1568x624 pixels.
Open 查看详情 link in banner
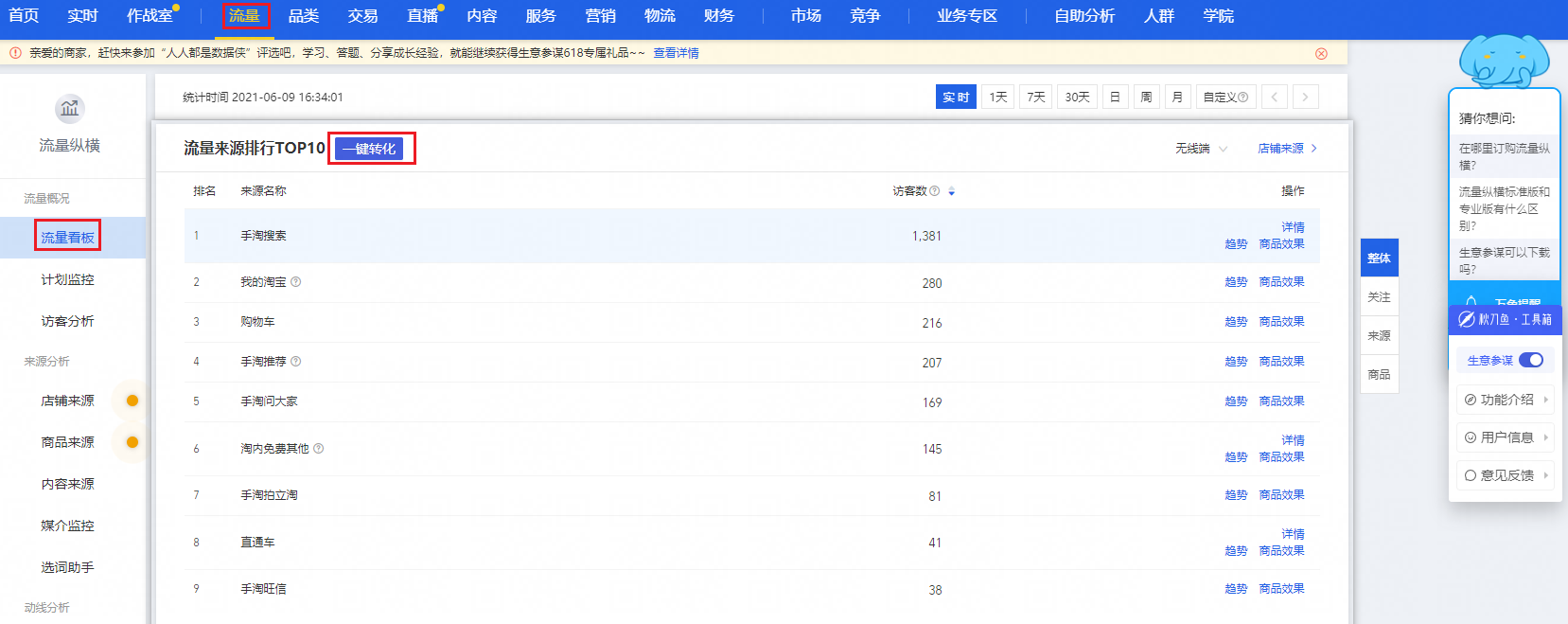676,53
